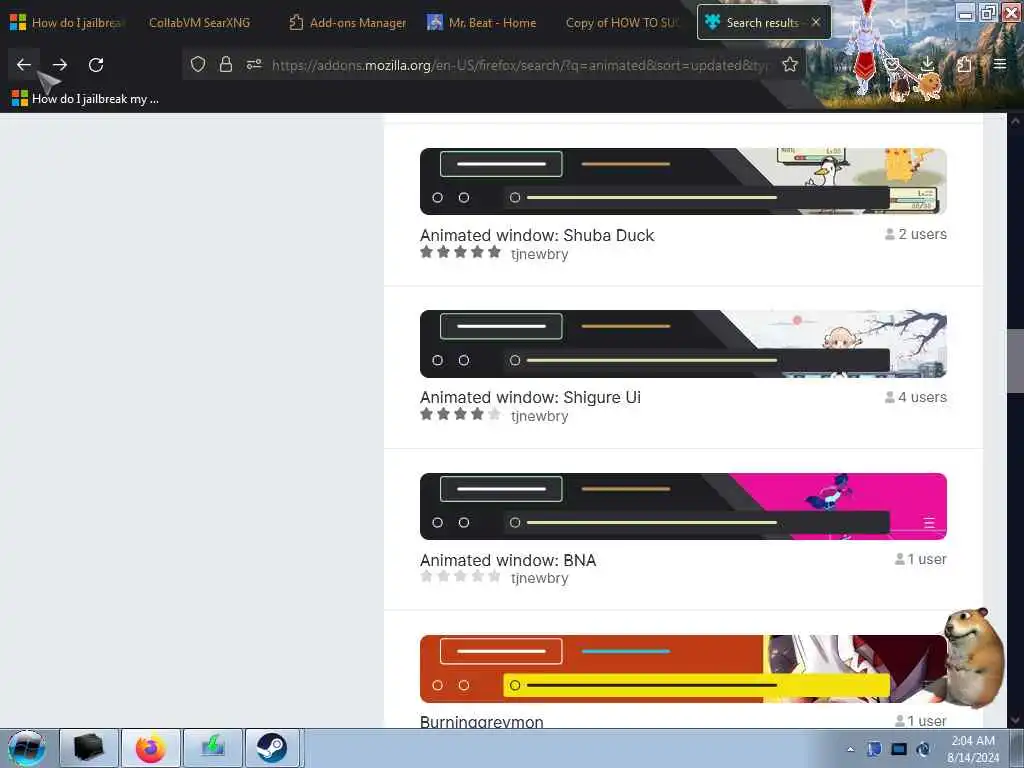Open the Burninggreymon theme title link
The height and width of the screenshot is (768, 1024).
click(x=481, y=722)
